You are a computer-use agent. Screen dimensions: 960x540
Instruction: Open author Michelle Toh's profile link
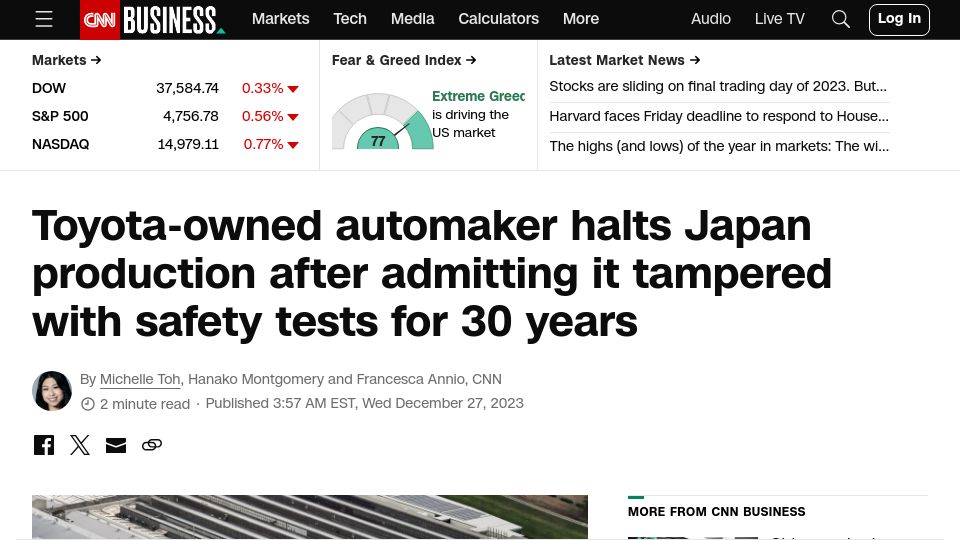click(140, 380)
